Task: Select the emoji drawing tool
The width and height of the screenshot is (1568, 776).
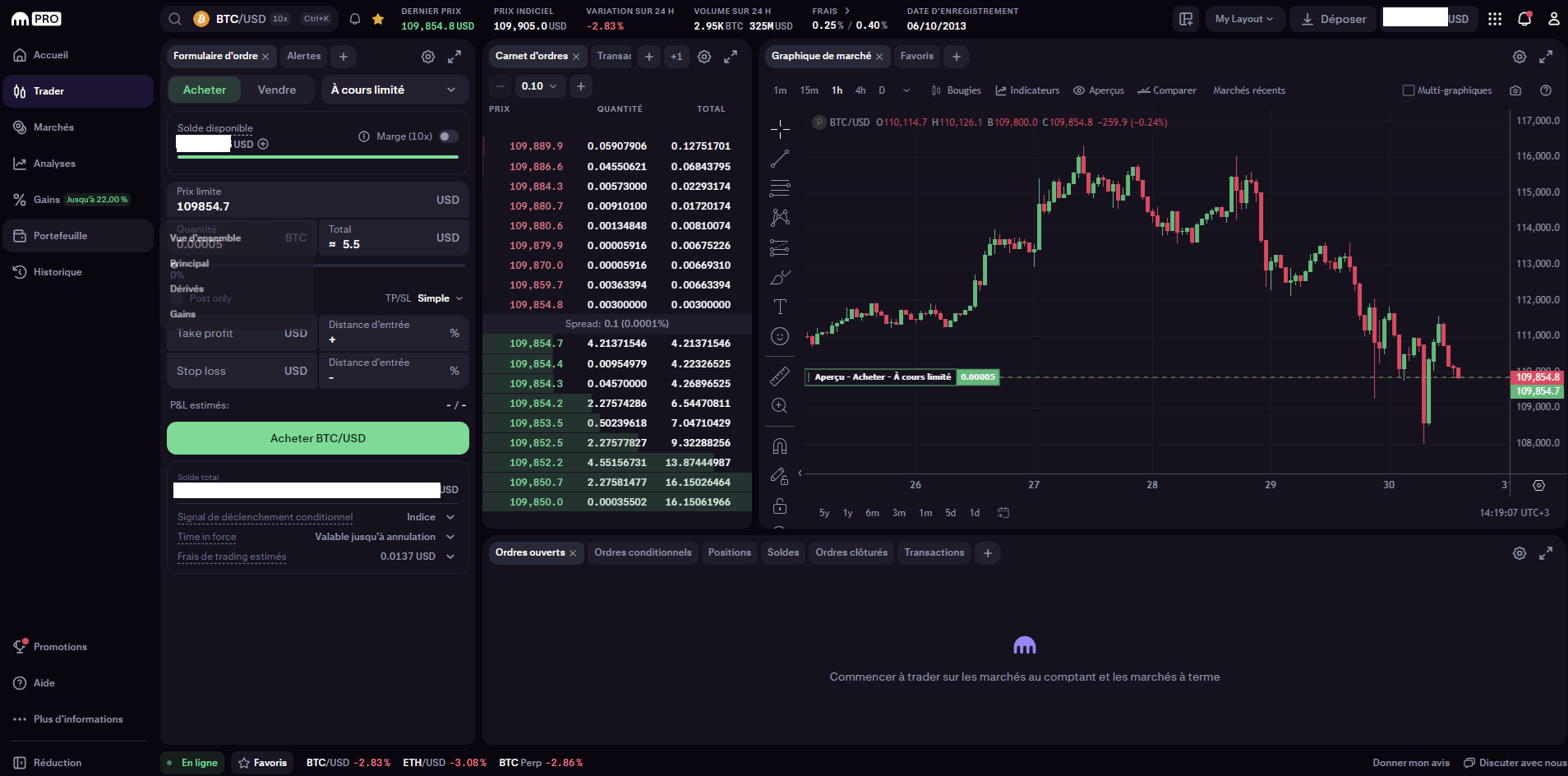Action: coord(779,336)
